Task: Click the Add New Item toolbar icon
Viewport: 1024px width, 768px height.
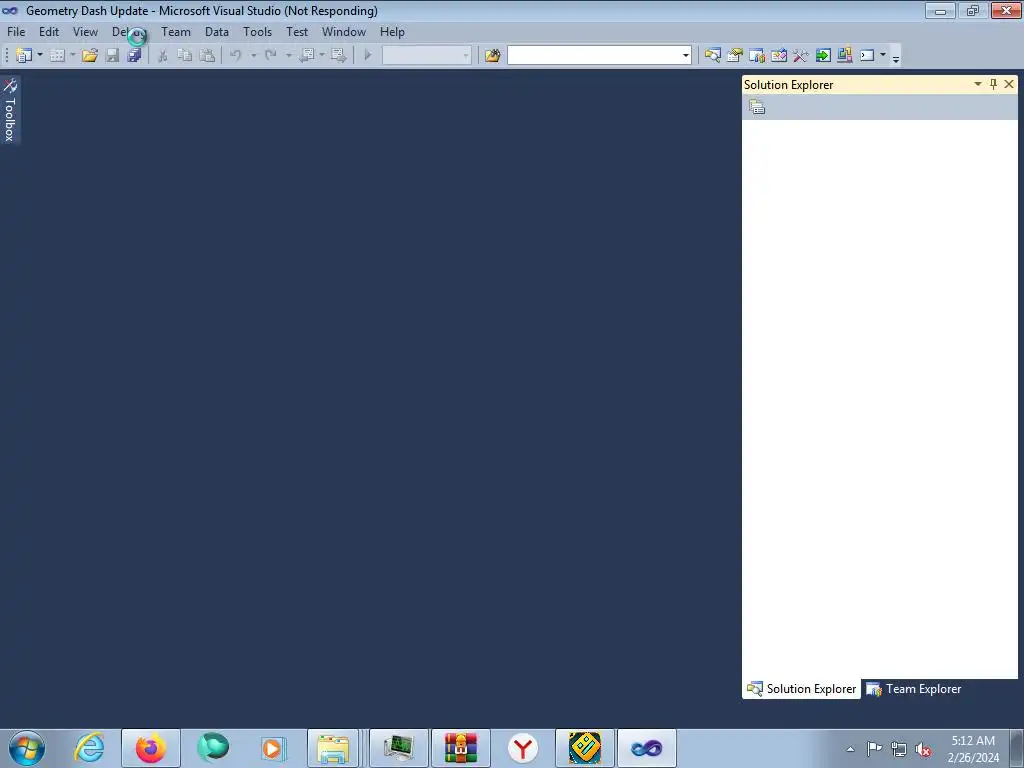Action: tap(57, 56)
